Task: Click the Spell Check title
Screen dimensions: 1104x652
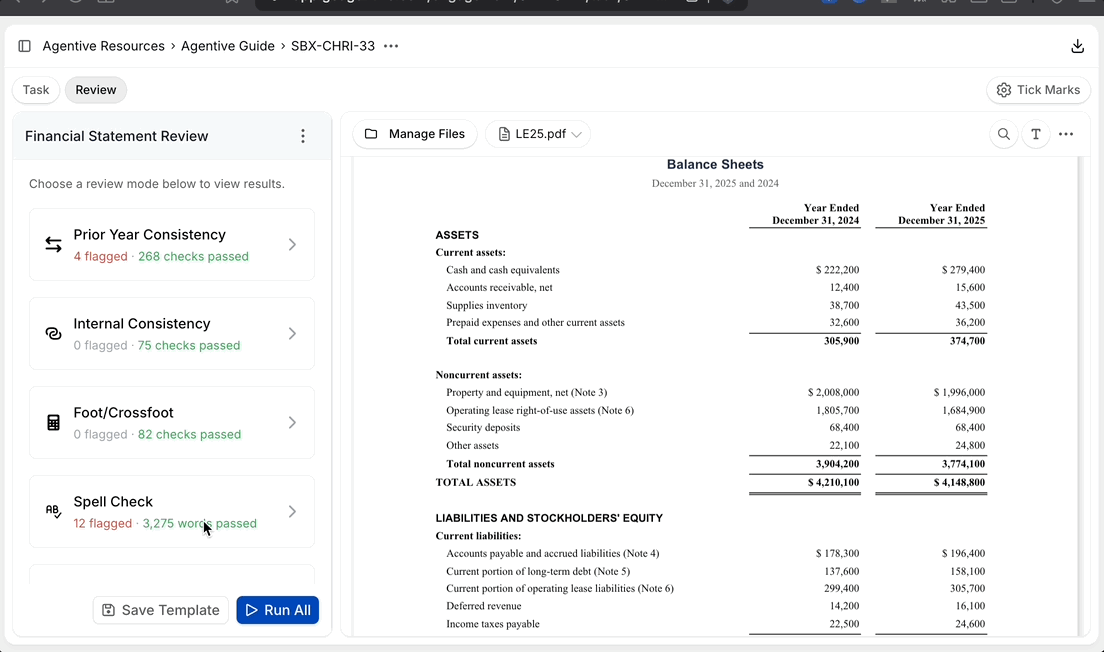Action: 113,501
